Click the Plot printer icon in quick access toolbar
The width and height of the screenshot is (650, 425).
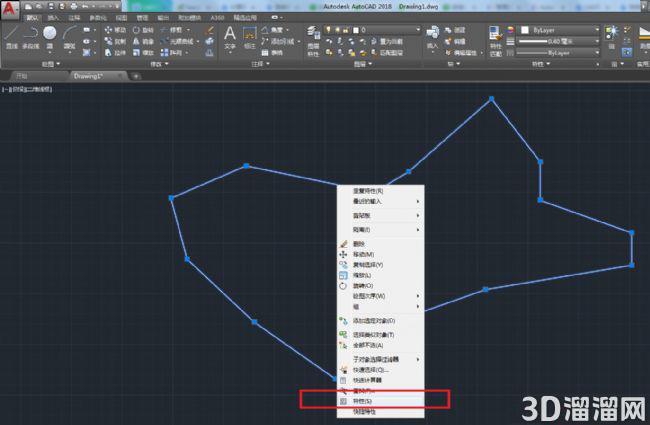tap(73, 6)
